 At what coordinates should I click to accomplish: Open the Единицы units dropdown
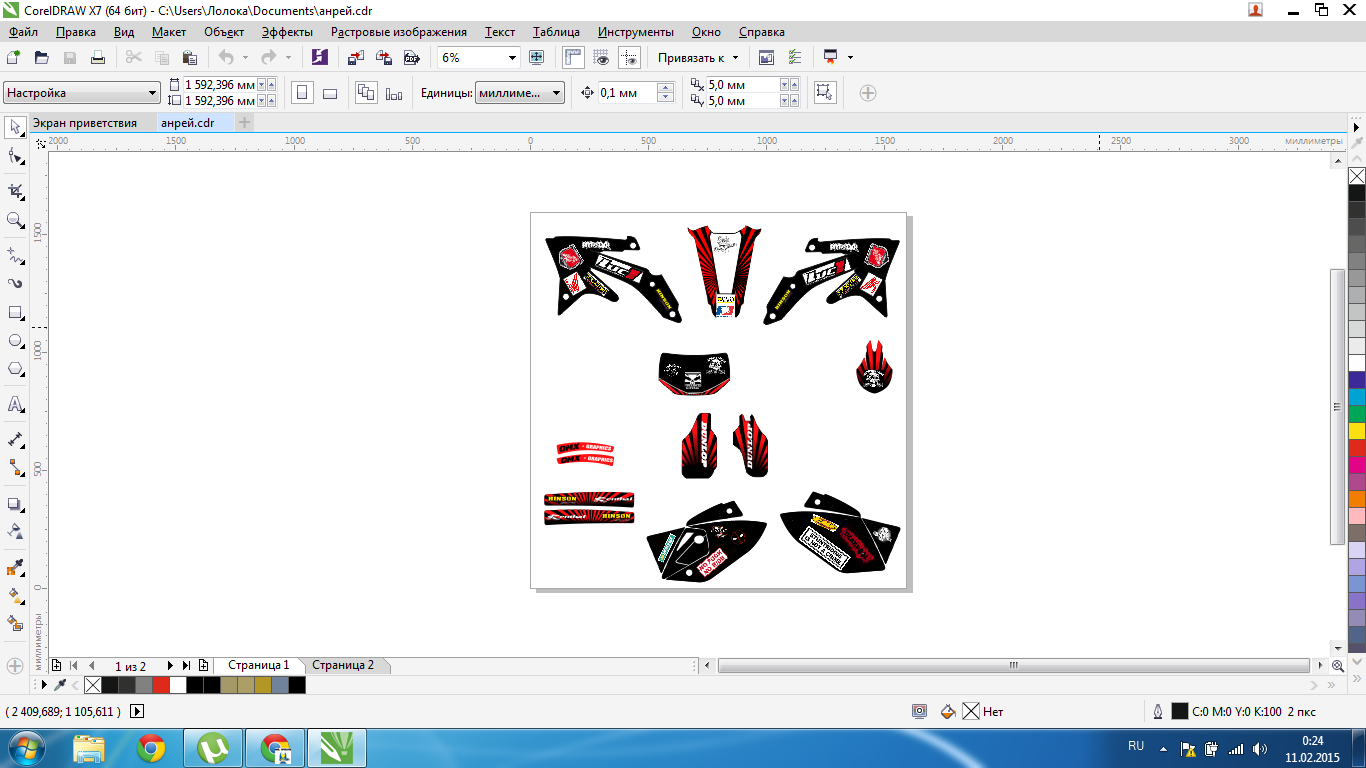(557, 93)
